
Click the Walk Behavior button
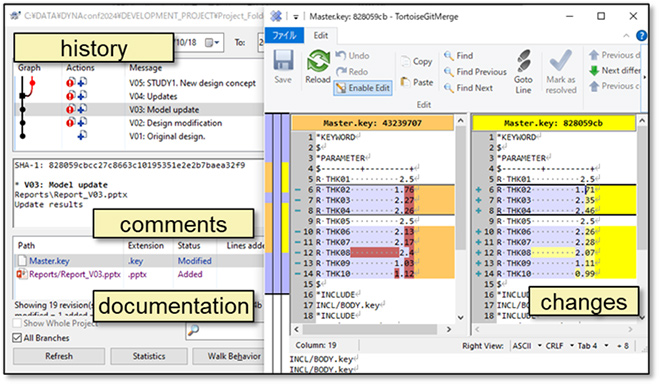[229, 356]
